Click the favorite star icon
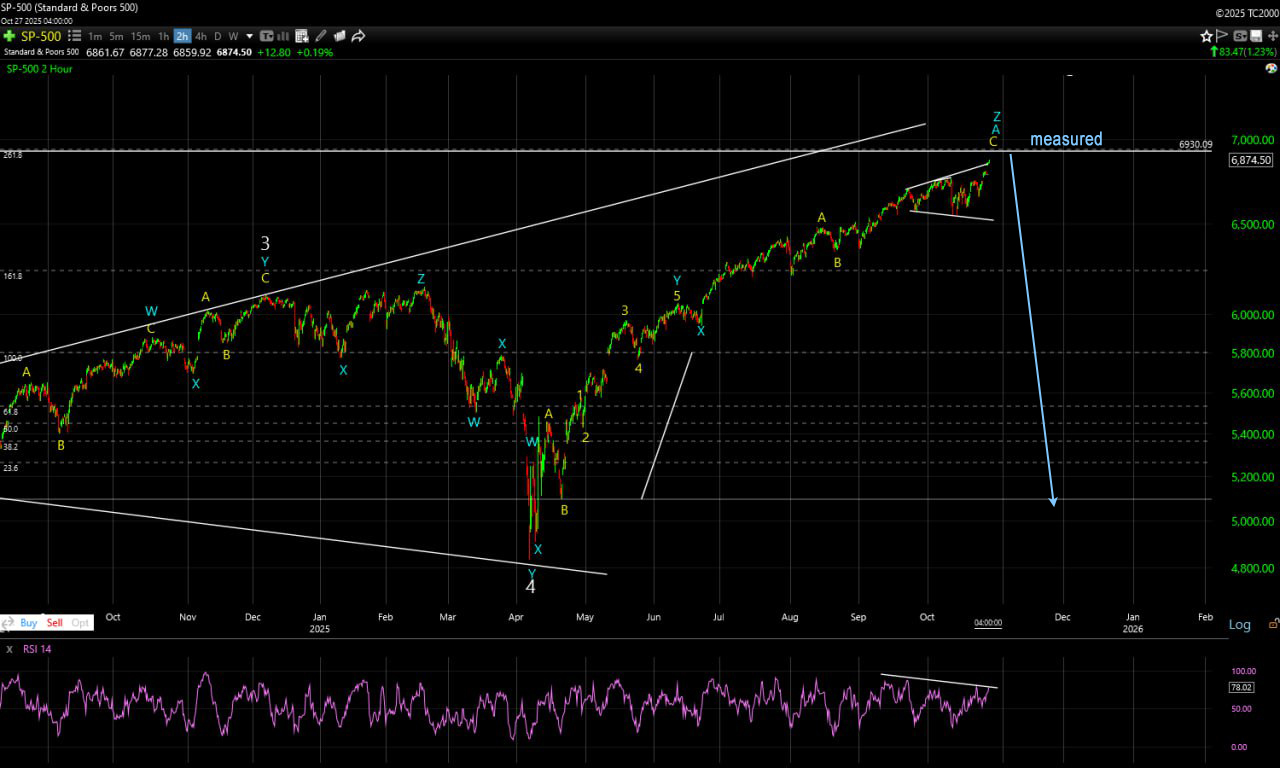This screenshot has width=1280, height=768. tap(1207, 36)
